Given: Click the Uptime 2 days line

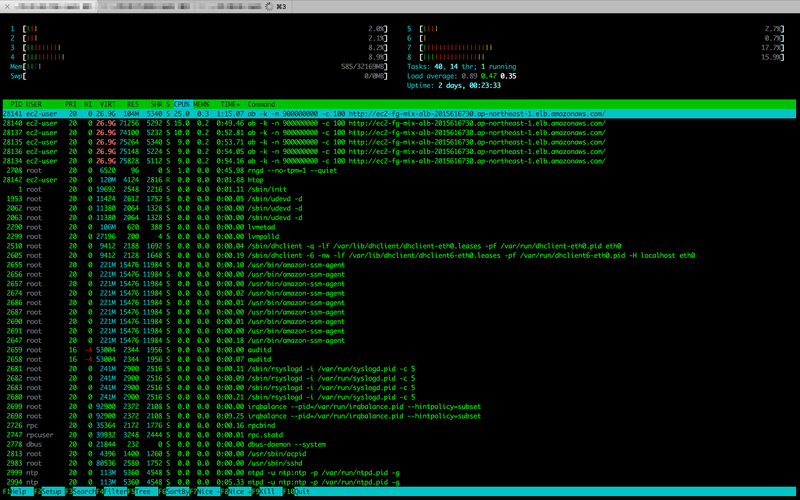Looking at the screenshot, I should [454, 86].
